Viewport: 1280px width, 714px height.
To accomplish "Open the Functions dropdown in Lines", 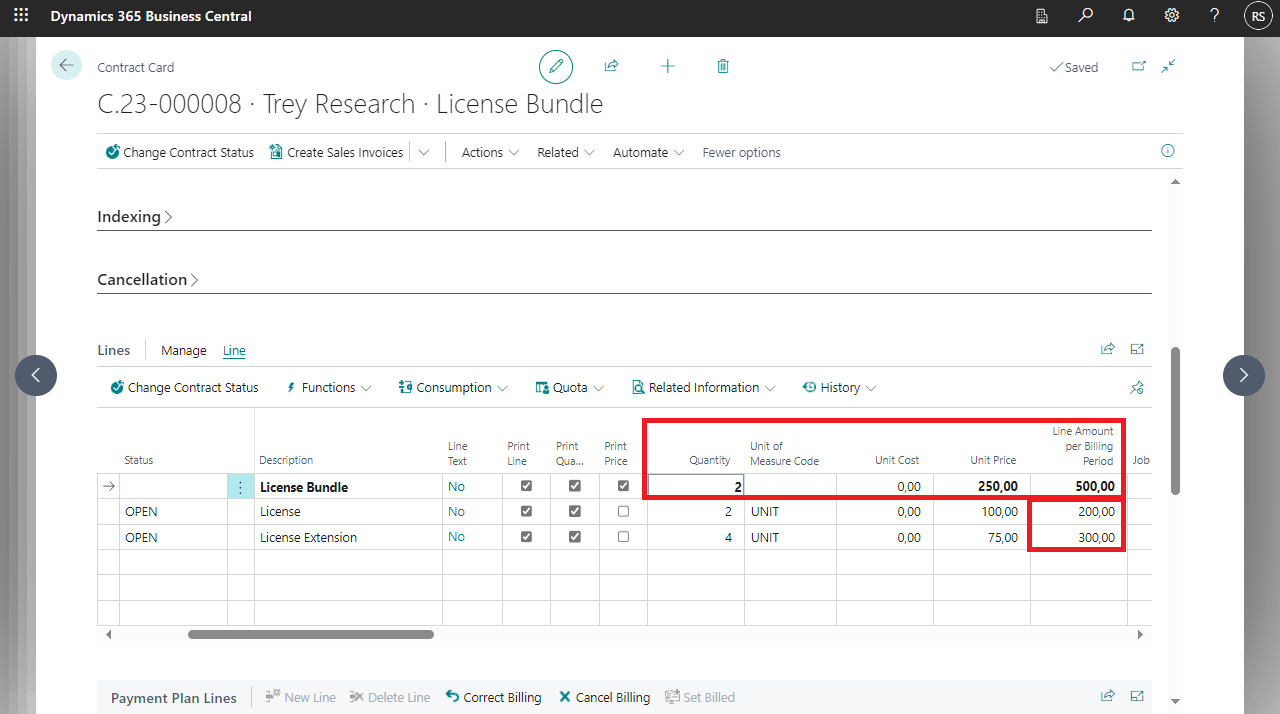I will click(329, 388).
